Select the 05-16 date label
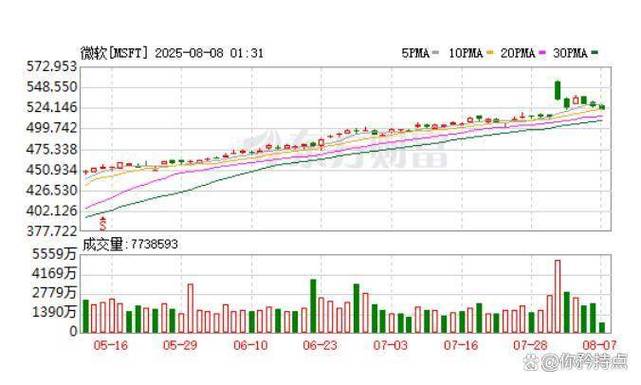Image resolution: width=641 pixels, height=385 pixels. 110,345
